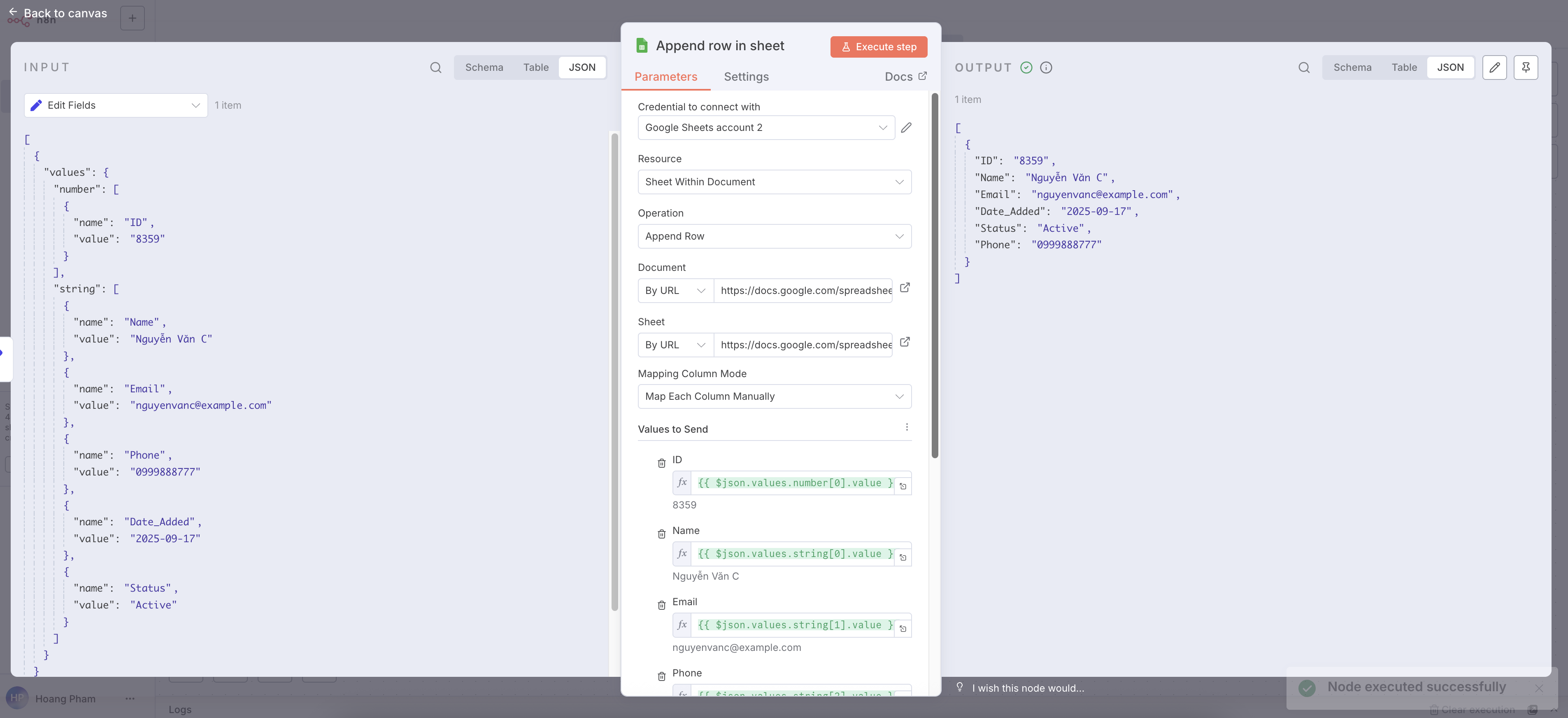Open the Docs link
Viewport: 1568px width, 718px height.
(905, 77)
